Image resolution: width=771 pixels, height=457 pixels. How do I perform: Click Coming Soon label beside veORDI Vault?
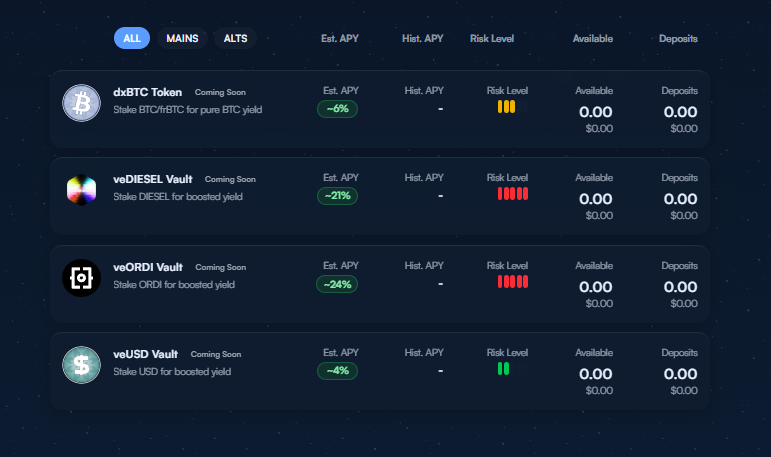(x=221, y=268)
